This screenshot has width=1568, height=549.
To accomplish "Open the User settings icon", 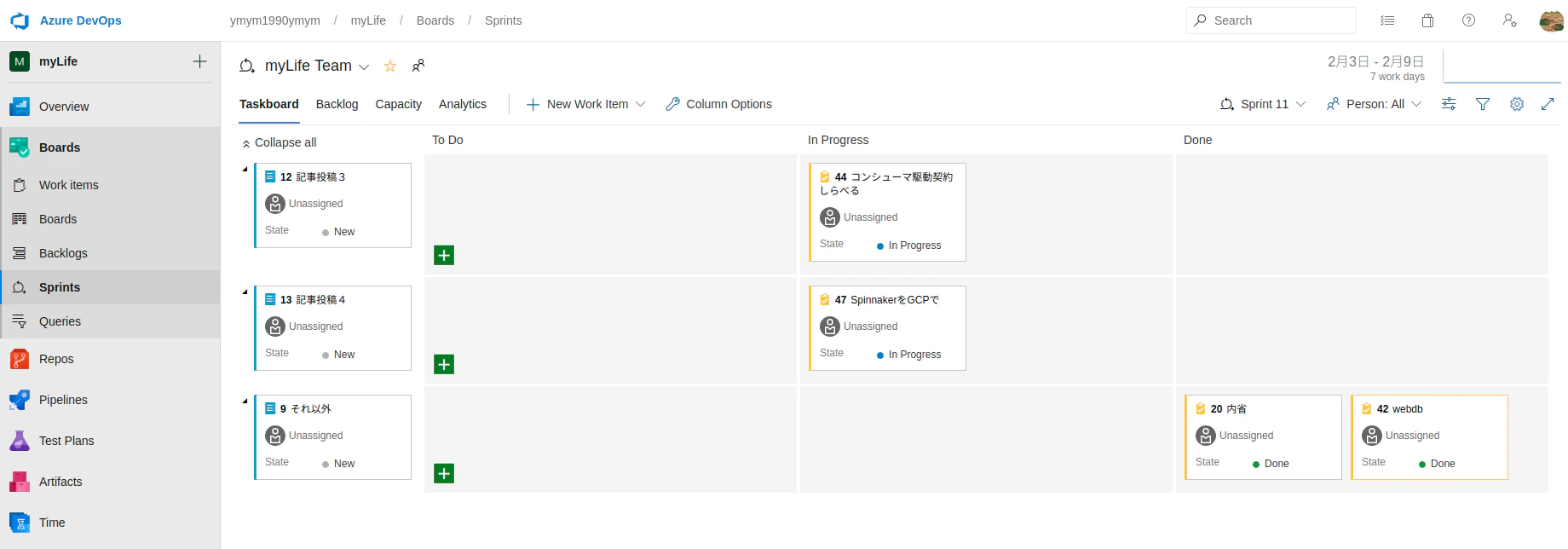I will (1509, 20).
